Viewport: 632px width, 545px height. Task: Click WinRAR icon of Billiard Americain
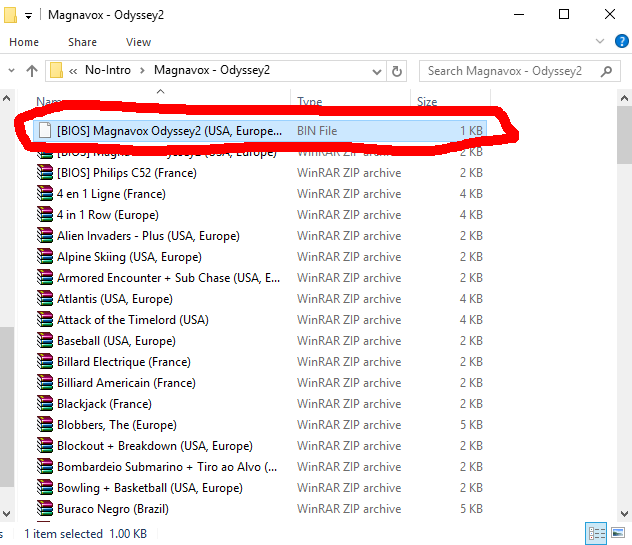pos(45,382)
